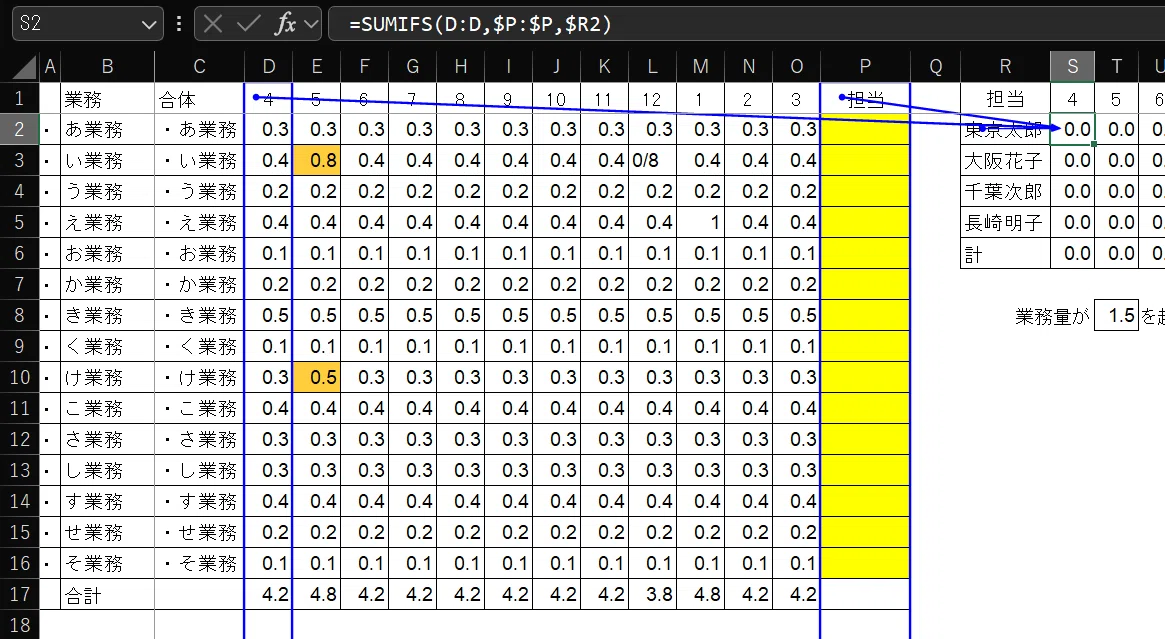Image resolution: width=1165 pixels, height=639 pixels.
Task: Click the 計 cell in column R
Action: (x=1005, y=254)
